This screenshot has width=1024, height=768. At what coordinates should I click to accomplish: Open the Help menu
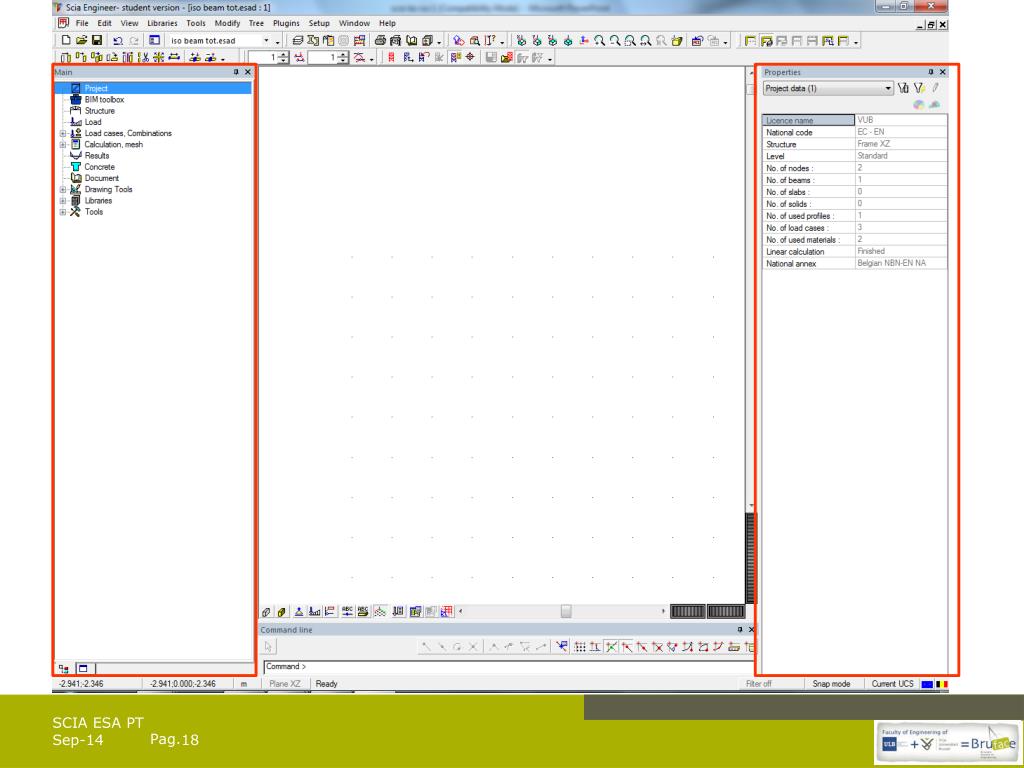387,23
